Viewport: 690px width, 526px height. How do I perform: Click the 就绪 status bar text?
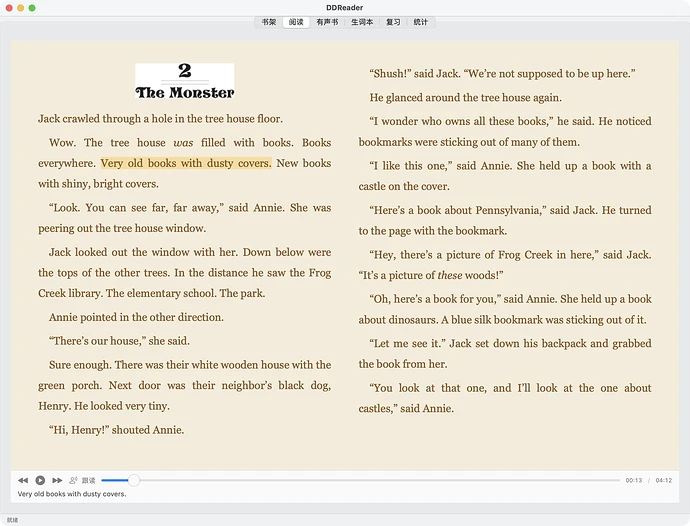(x=12, y=520)
